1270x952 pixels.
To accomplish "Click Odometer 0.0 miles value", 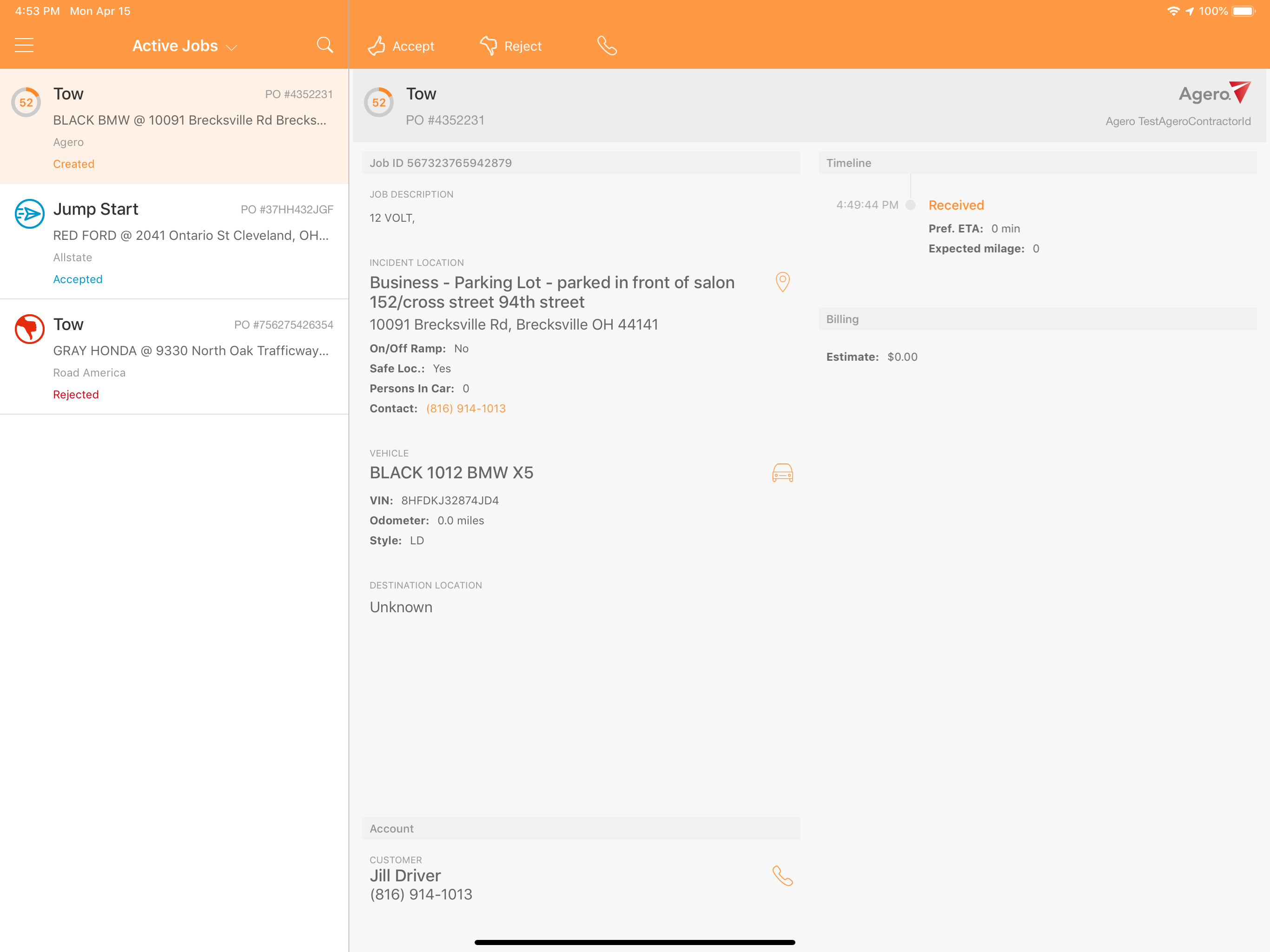I will [x=461, y=520].
